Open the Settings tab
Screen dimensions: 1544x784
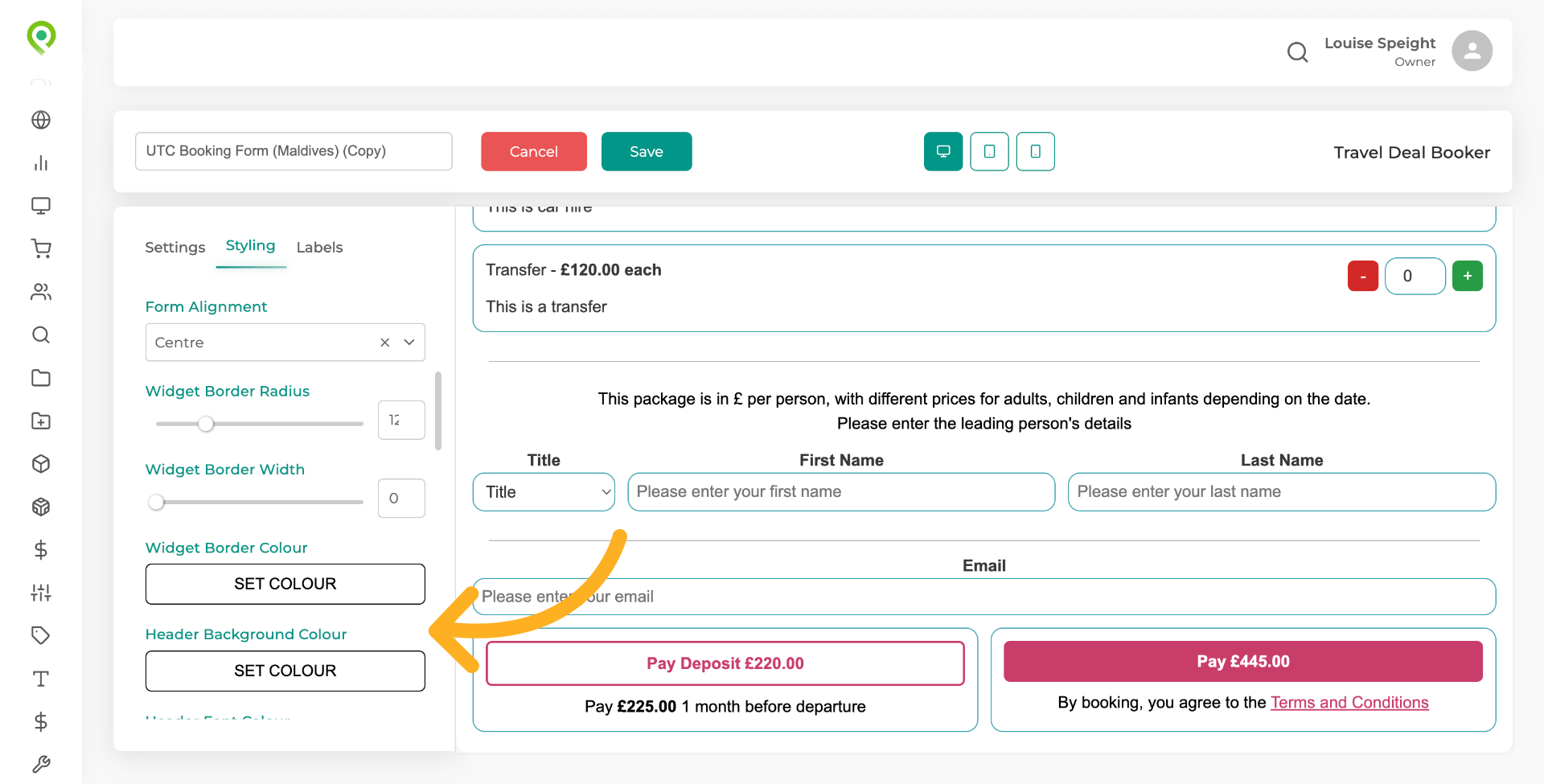pos(175,248)
